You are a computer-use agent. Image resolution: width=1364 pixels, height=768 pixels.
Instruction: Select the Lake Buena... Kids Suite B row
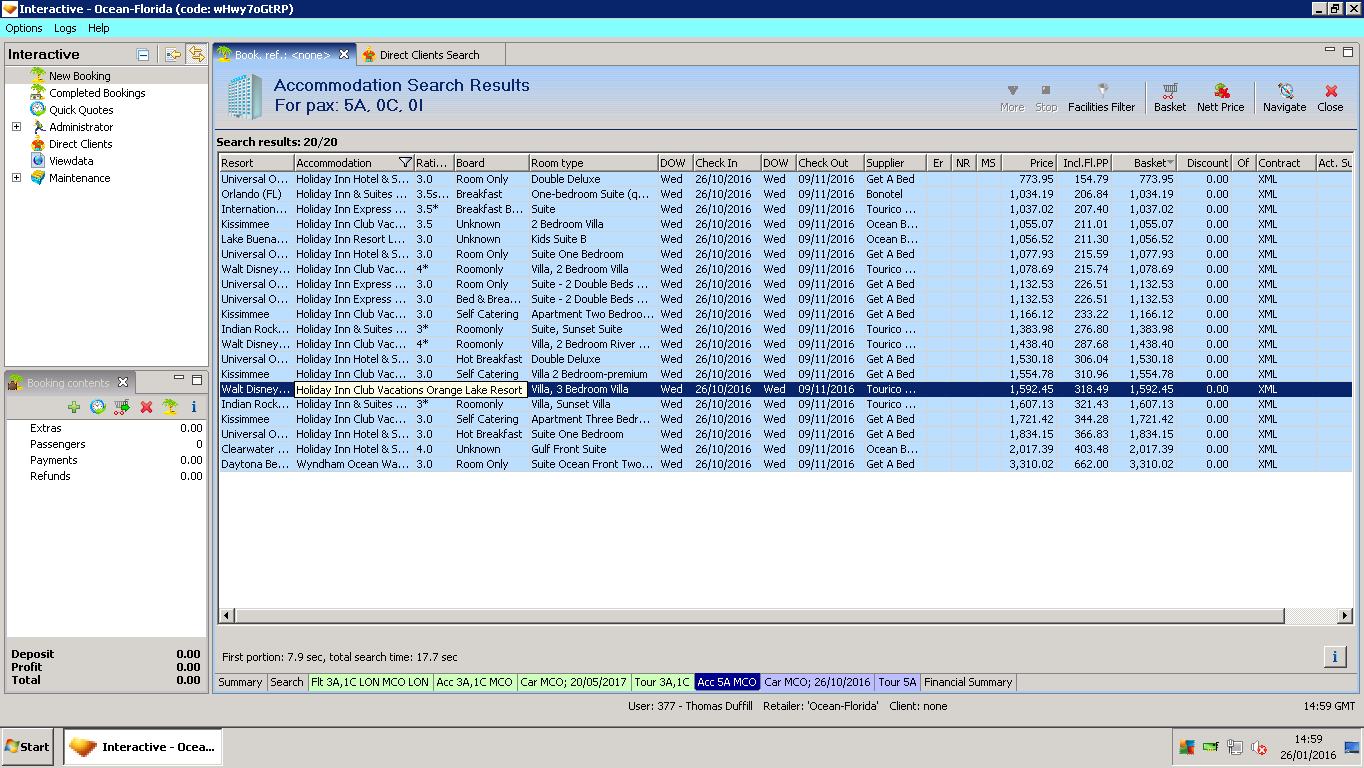[785, 239]
